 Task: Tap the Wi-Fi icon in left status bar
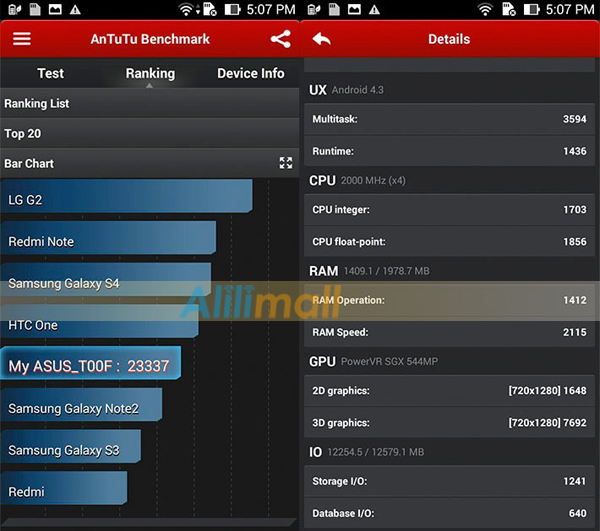point(186,9)
